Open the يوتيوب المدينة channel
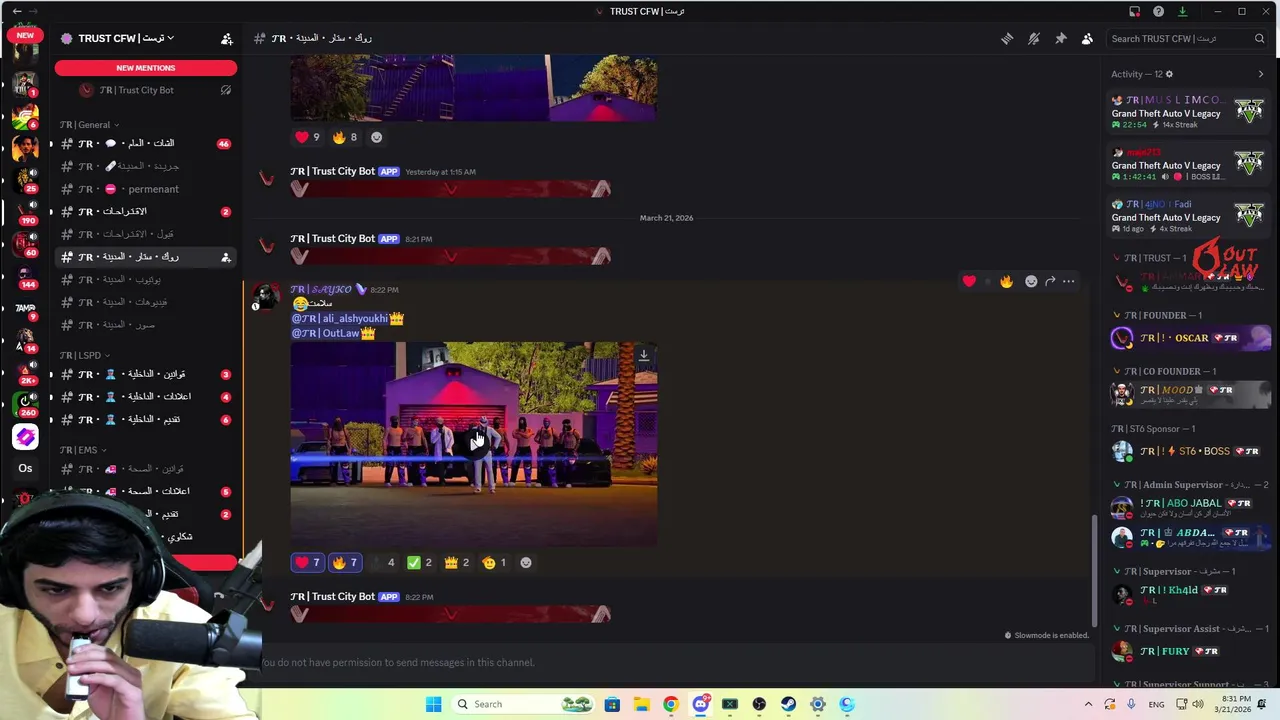The width and height of the screenshot is (1280, 720). [146, 279]
